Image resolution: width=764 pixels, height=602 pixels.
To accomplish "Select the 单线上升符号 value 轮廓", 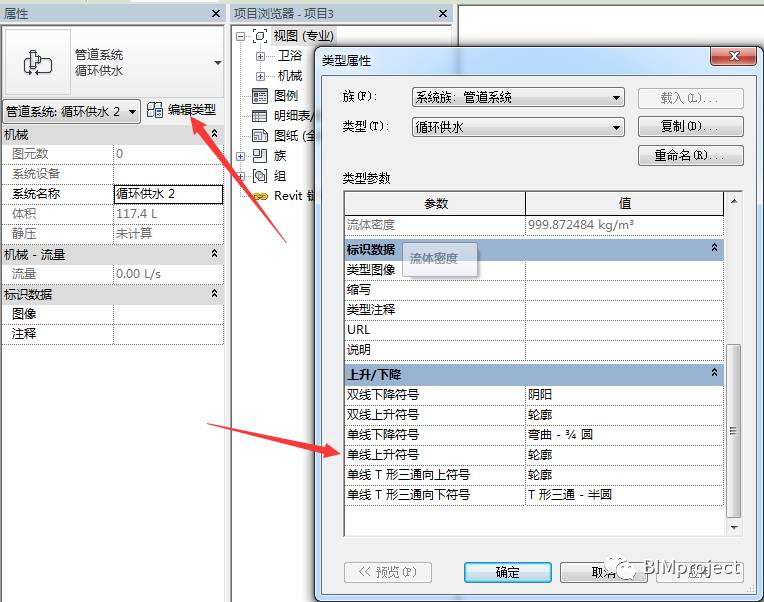I will coord(624,454).
